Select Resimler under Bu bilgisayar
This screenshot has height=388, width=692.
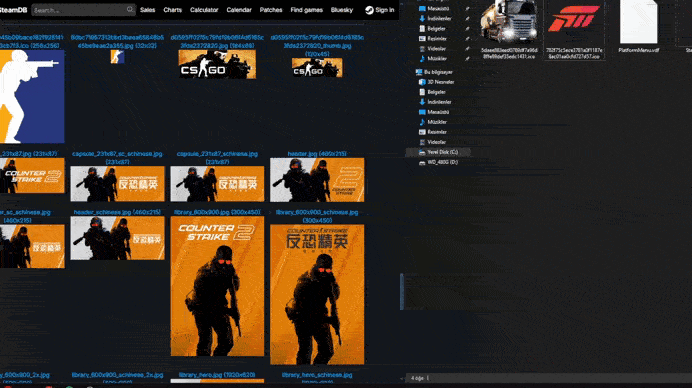432,132
